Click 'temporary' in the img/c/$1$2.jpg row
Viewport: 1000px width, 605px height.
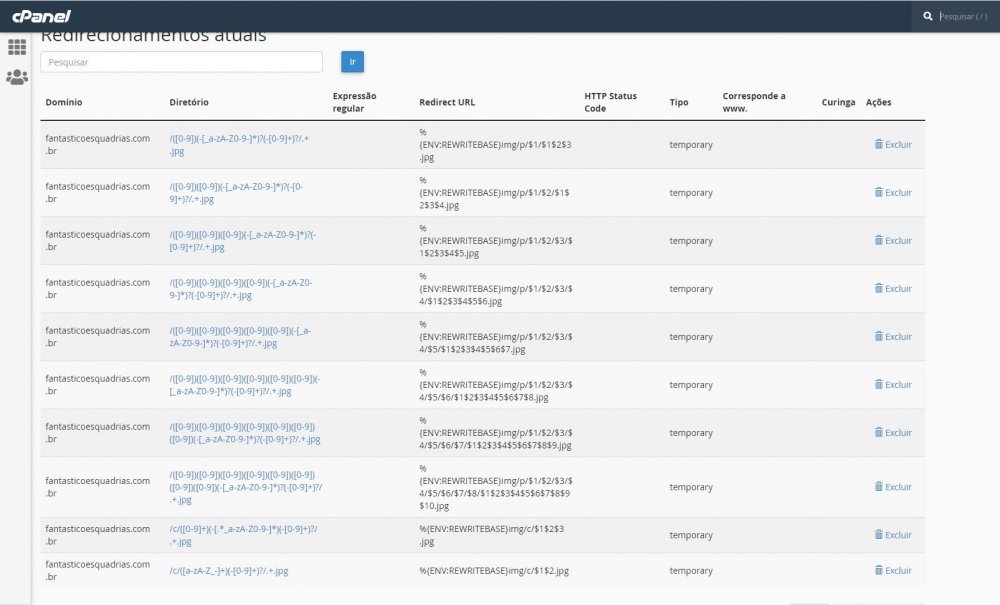(x=691, y=571)
